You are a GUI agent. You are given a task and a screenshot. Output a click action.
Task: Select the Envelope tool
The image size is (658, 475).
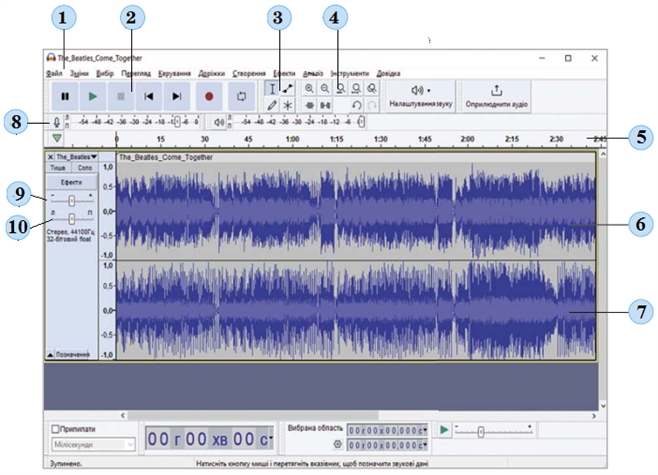(x=288, y=89)
